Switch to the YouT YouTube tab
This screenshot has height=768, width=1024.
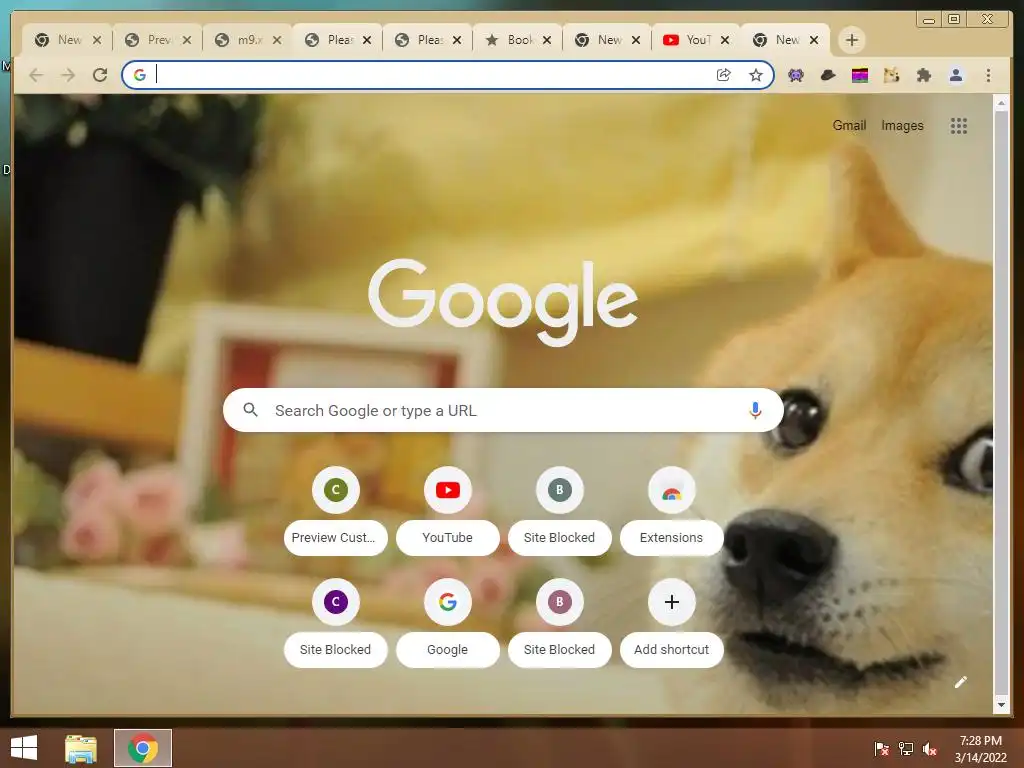pos(696,40)
